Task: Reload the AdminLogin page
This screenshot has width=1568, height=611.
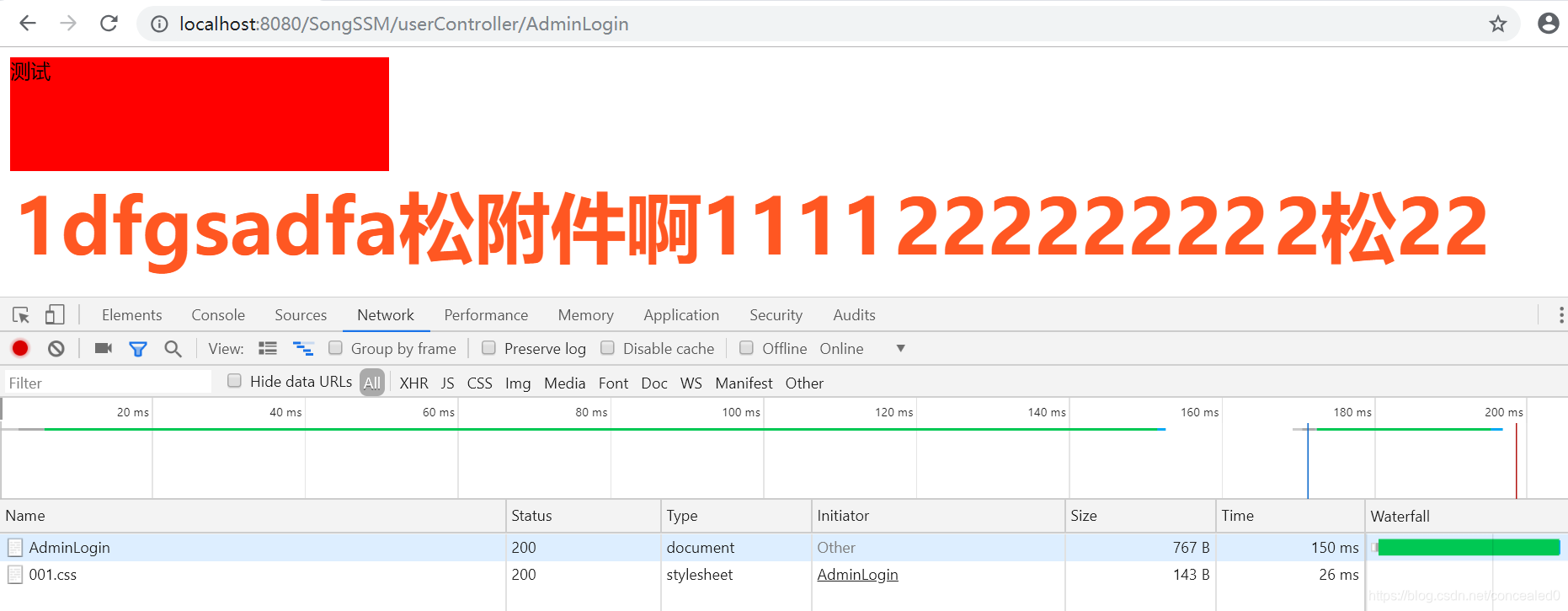Action: 109,24
